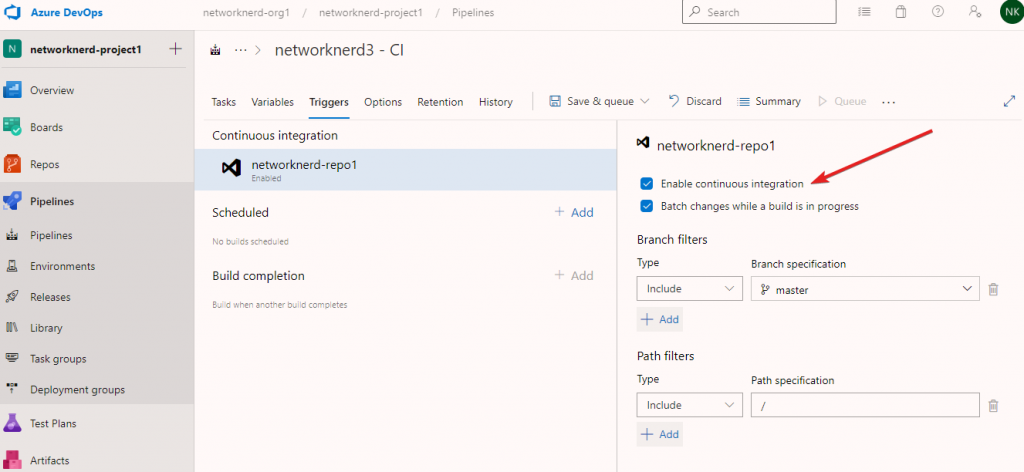The width and height of the screenshot is (1024, 472).
Task: Click the pipeline icon in breadcrumb row
Action: pos(216,51)
